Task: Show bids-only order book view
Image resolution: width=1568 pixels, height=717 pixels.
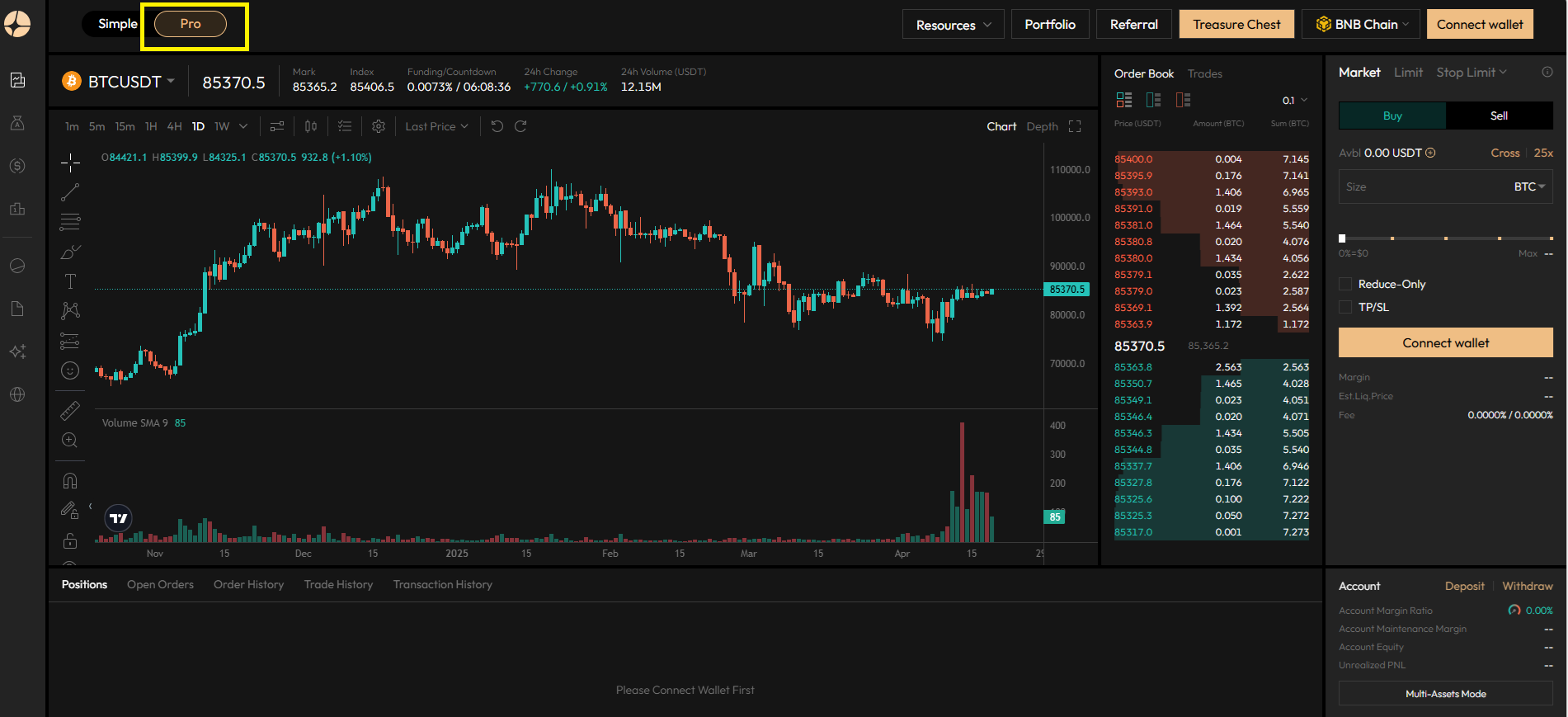Action: tap(1154, 100)
